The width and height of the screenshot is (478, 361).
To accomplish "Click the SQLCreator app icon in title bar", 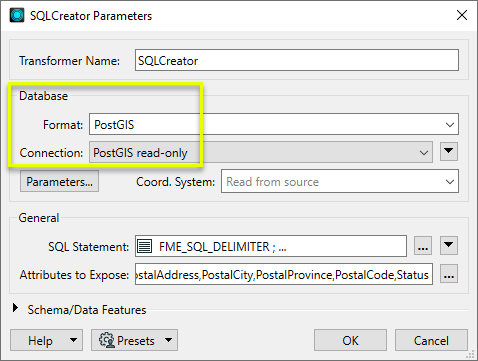I will pos(17,15).
